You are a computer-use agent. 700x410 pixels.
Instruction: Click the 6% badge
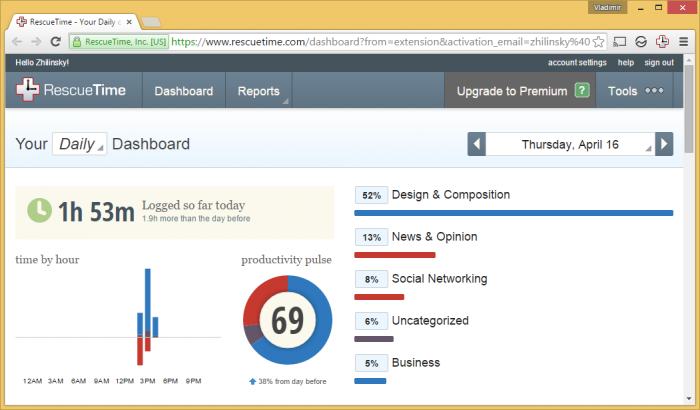click(x=371, y=321)
